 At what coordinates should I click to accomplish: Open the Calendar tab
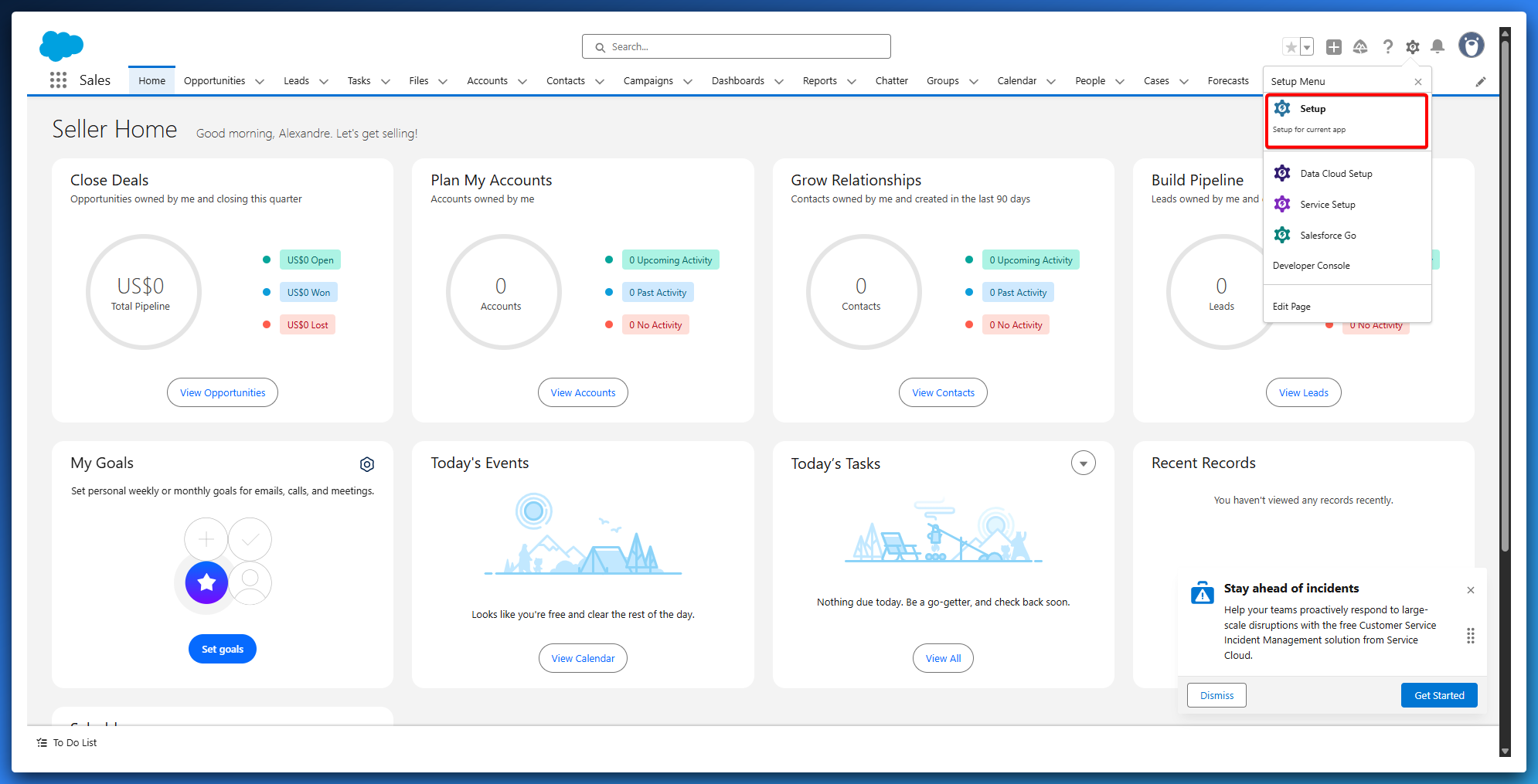click(x=1016, y=81)
